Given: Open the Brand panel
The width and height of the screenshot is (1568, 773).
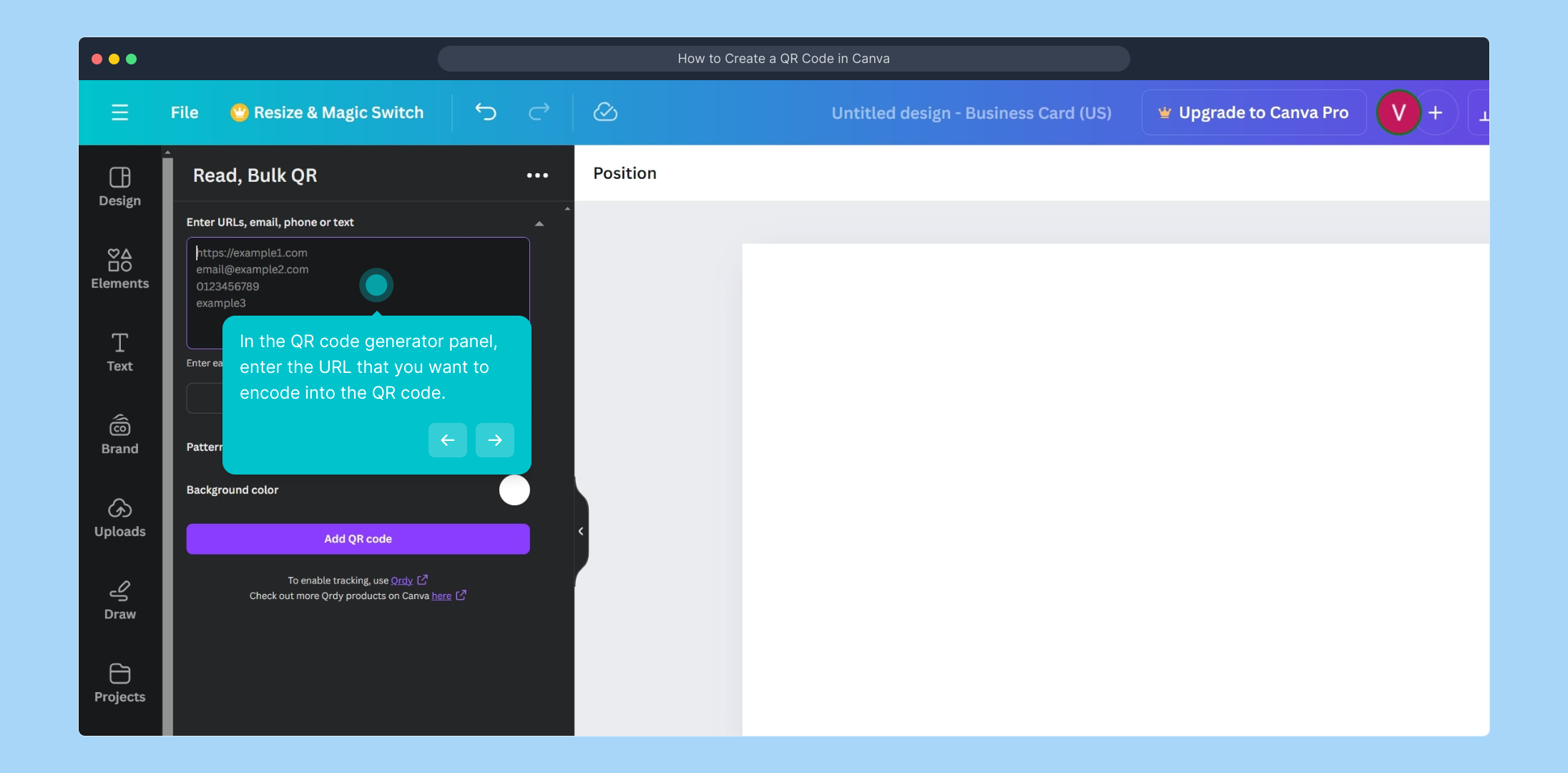Looking at the screenshot, I should coord(119,434).
